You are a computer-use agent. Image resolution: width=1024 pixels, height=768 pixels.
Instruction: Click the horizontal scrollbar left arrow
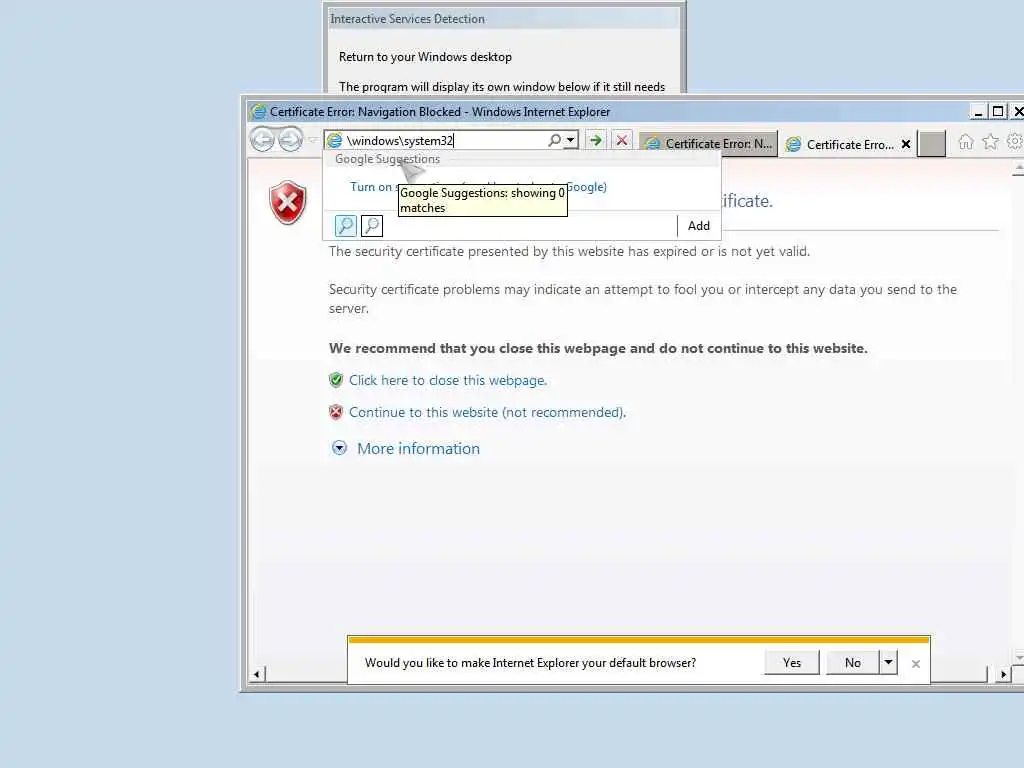coord(257,674)
